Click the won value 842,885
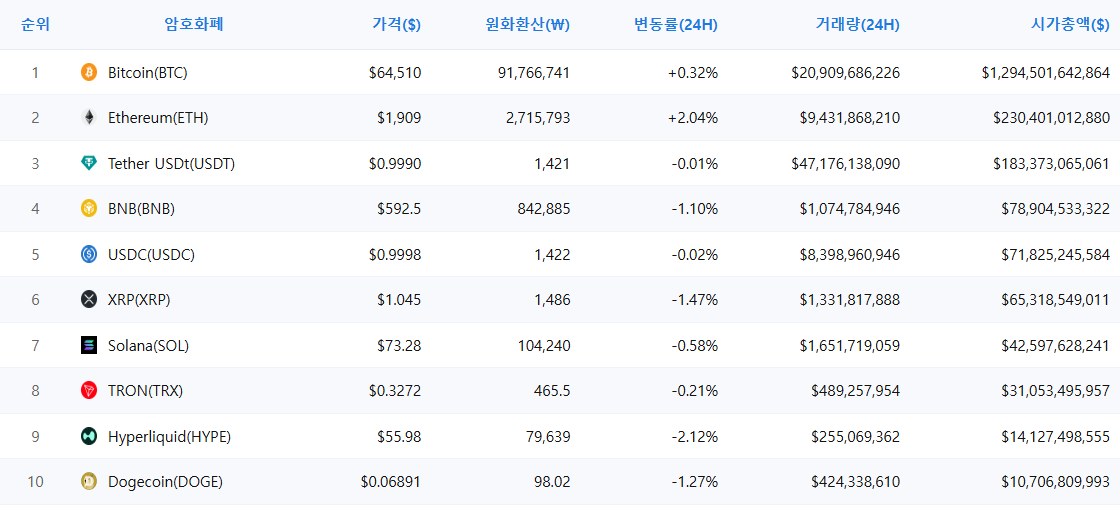1120x514 pixels. click(x=545, y=208)
